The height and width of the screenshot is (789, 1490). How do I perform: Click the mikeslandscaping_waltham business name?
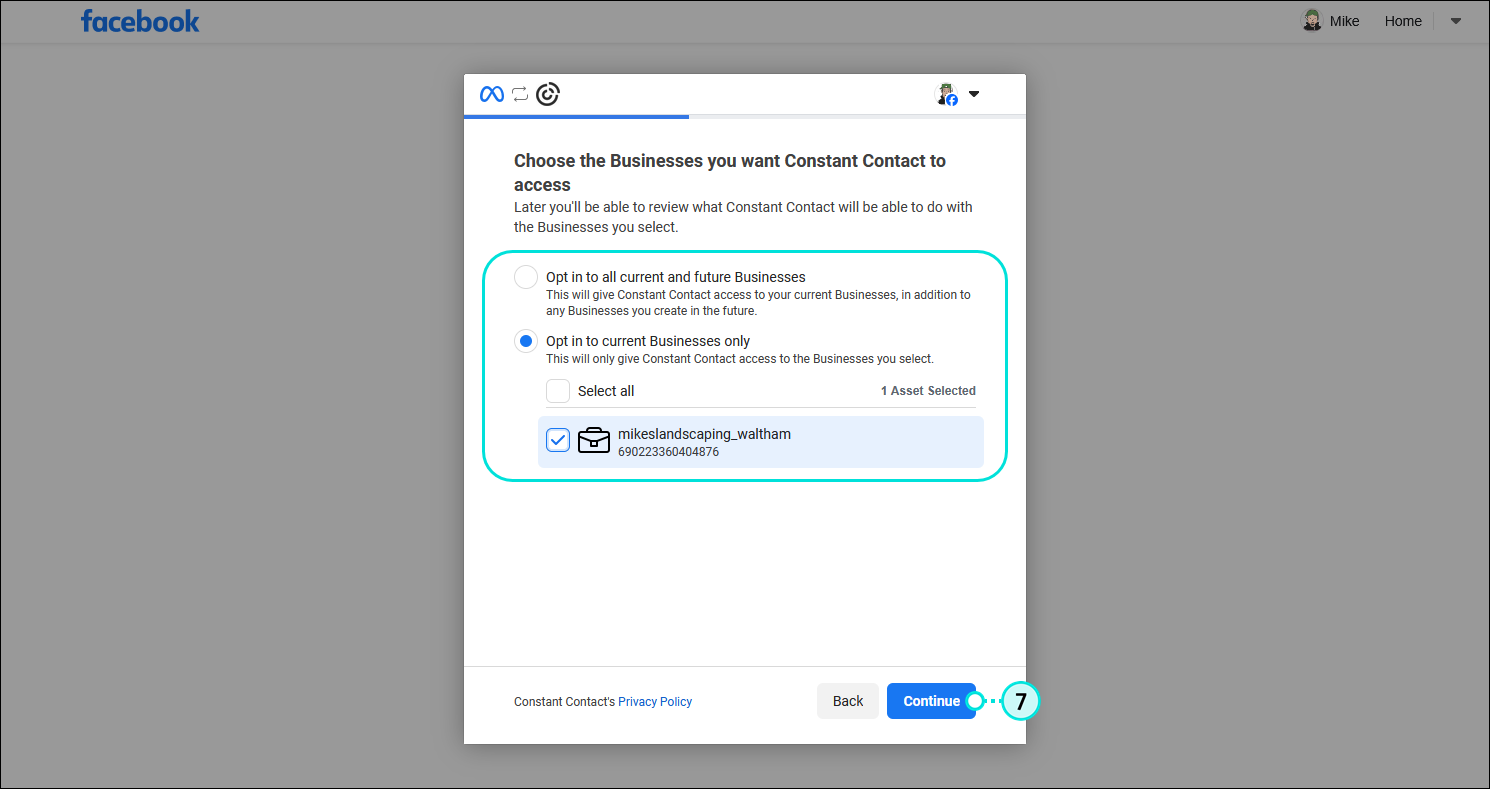tap(704, 433)
